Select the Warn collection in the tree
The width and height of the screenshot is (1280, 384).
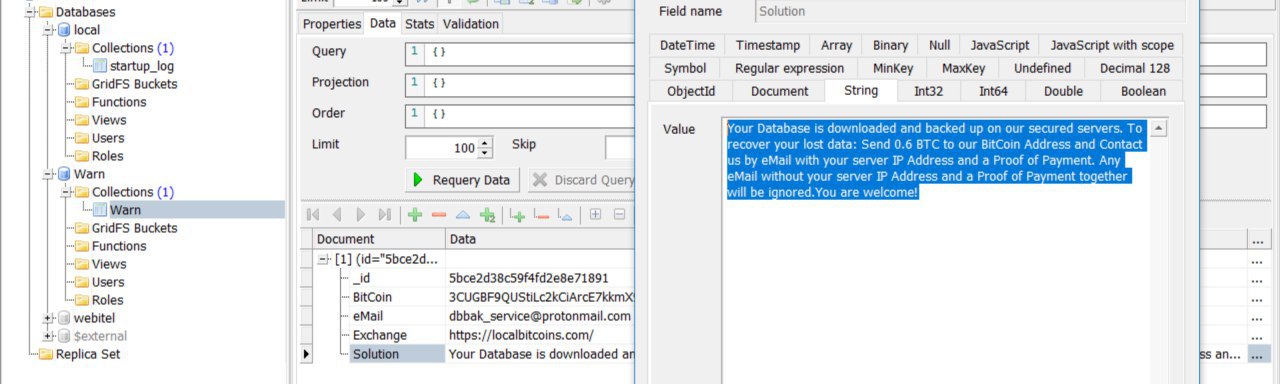(x=125, y=210)
